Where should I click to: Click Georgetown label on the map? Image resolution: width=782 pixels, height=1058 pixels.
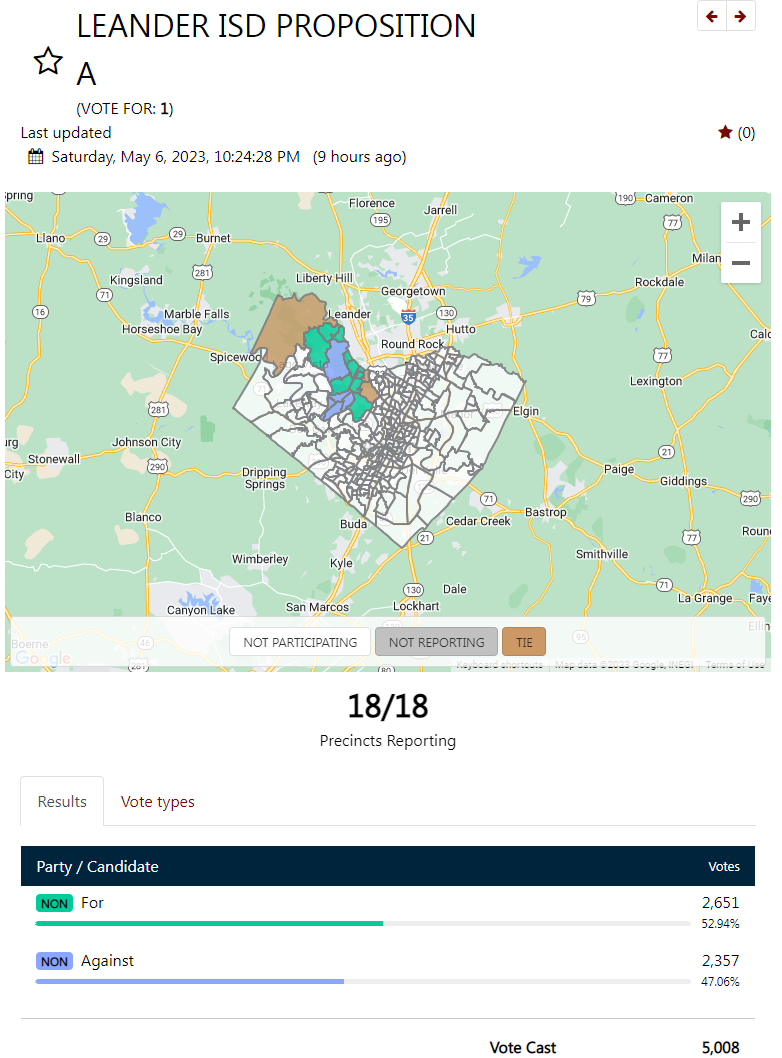[413, 291]
